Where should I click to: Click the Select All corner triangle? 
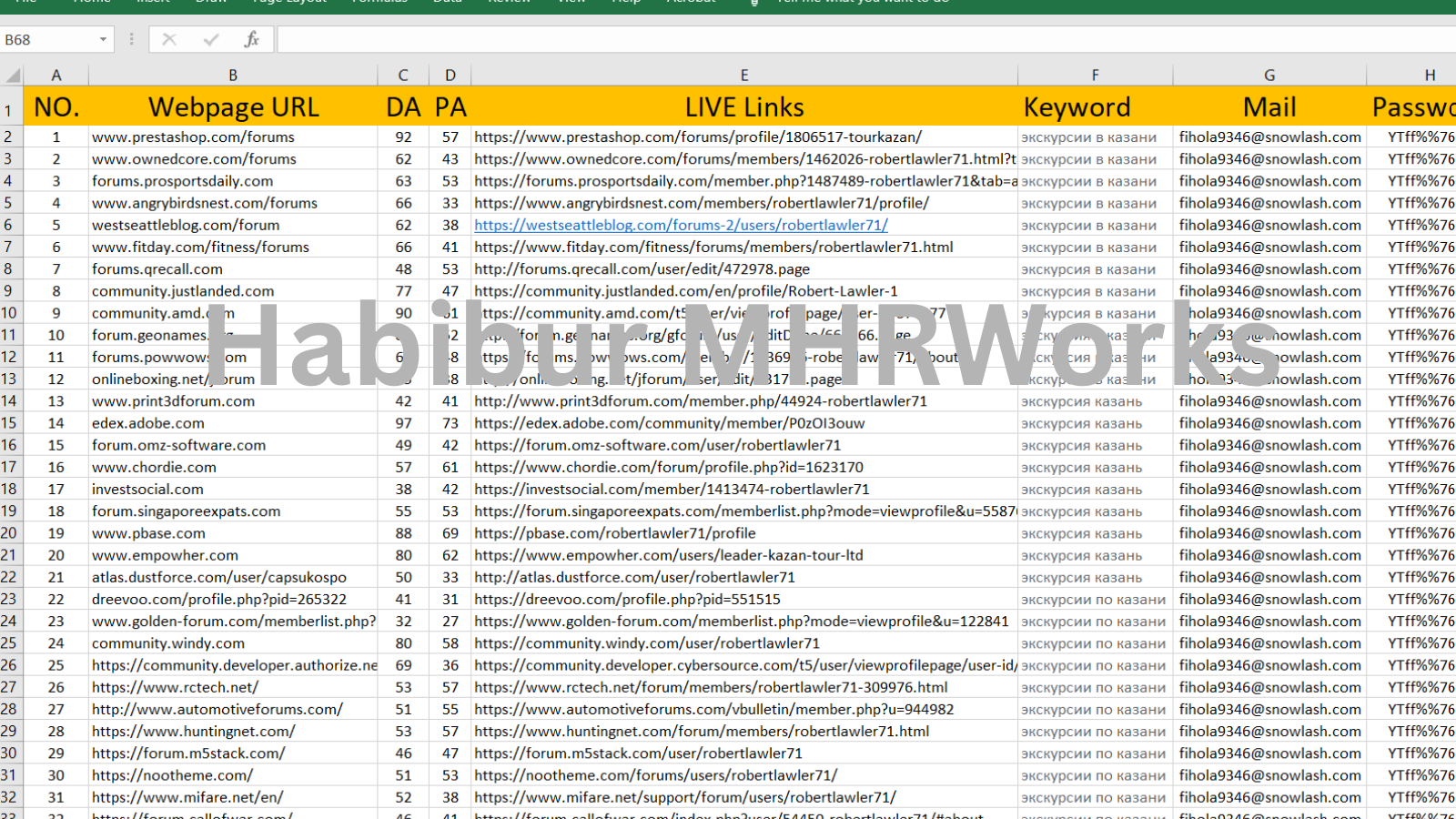12,76
